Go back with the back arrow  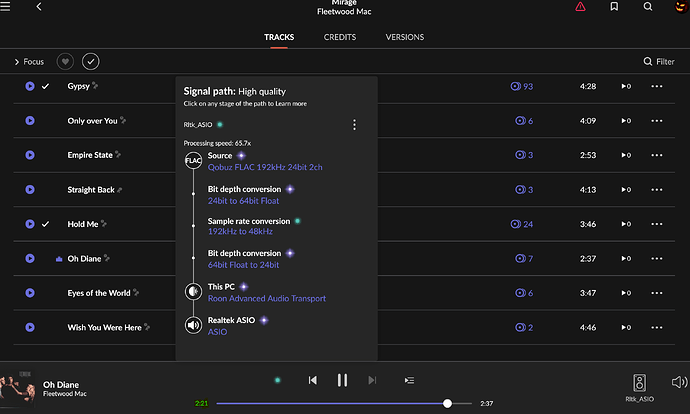(39, 7)
